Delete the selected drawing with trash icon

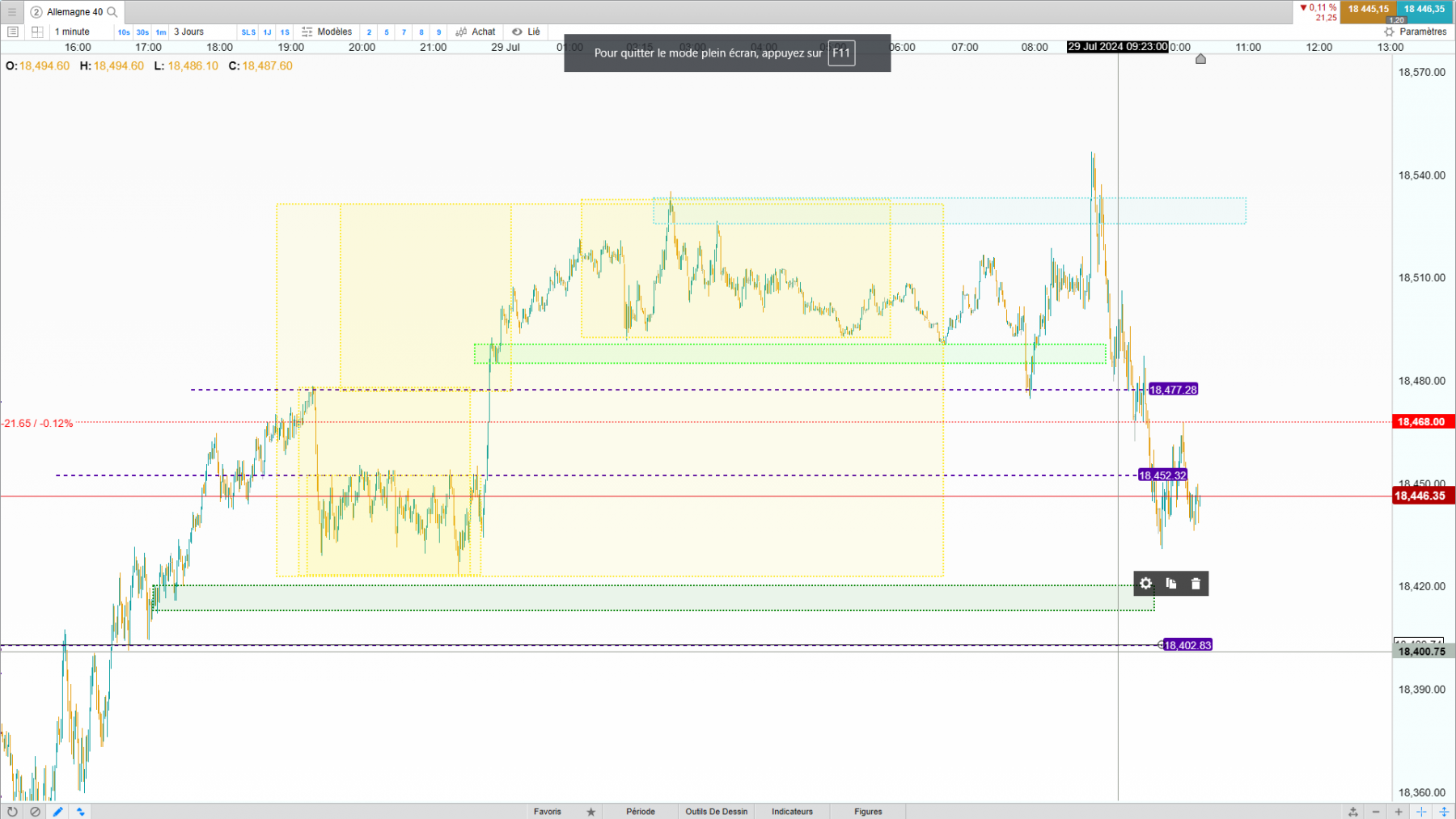1196,584
